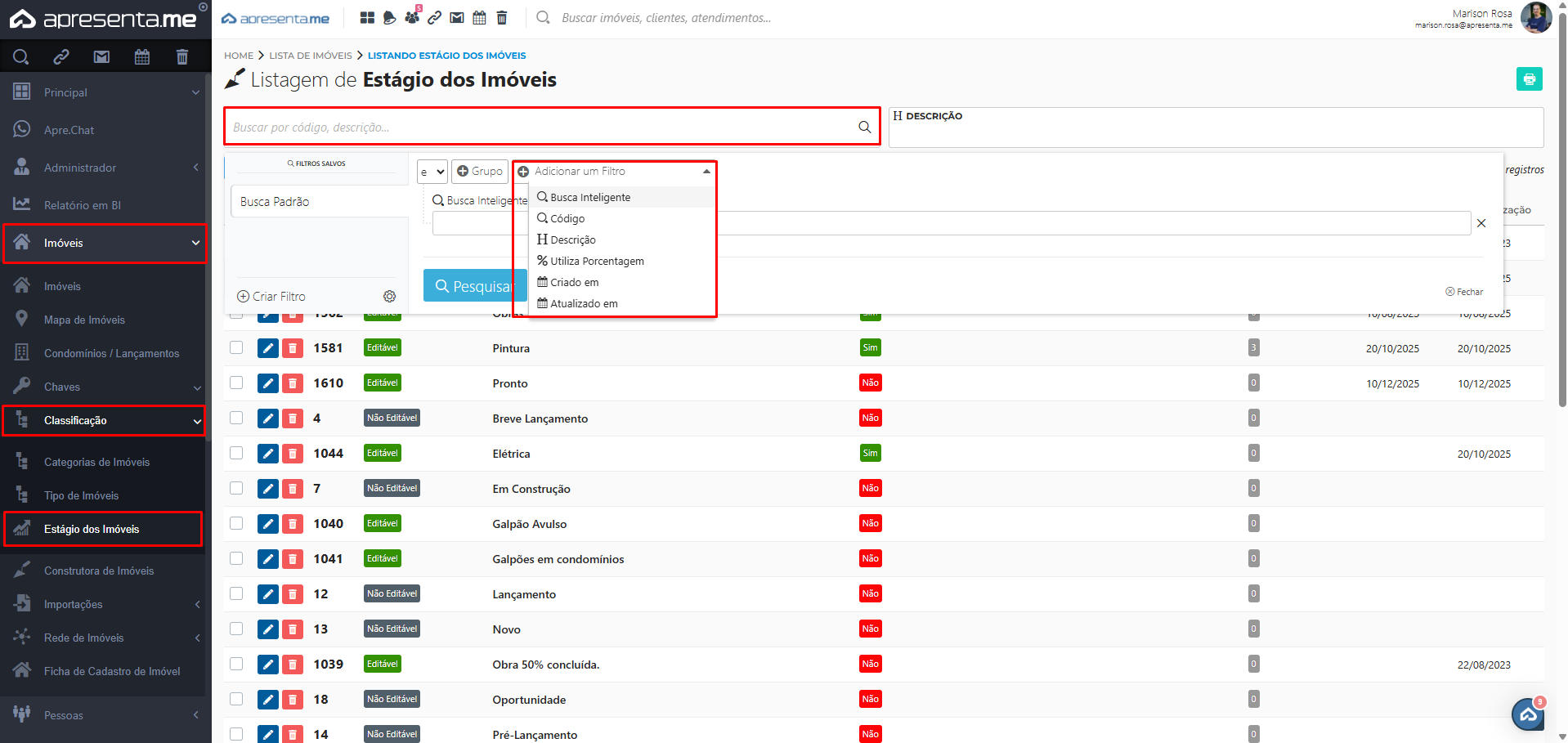Click the green print button
This screenshot has height=743, width=1568.
[1529, 79]
